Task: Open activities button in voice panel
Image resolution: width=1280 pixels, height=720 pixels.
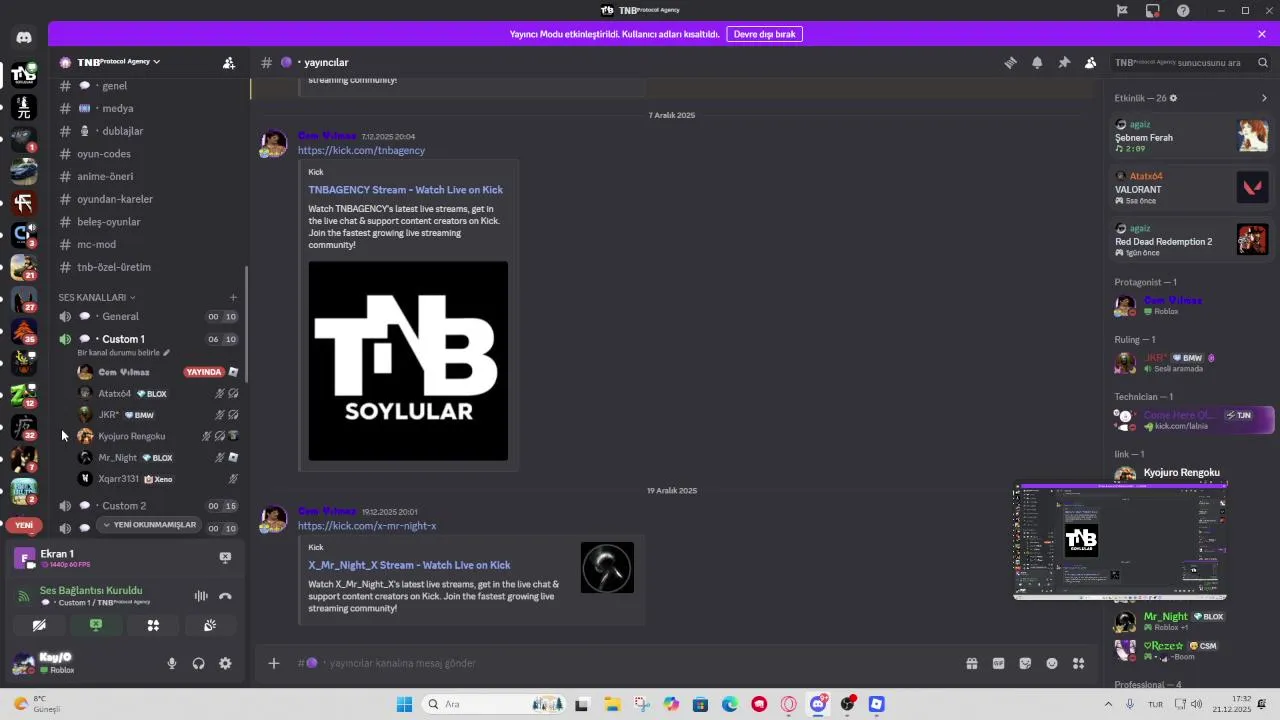Action: coord(153,625)
